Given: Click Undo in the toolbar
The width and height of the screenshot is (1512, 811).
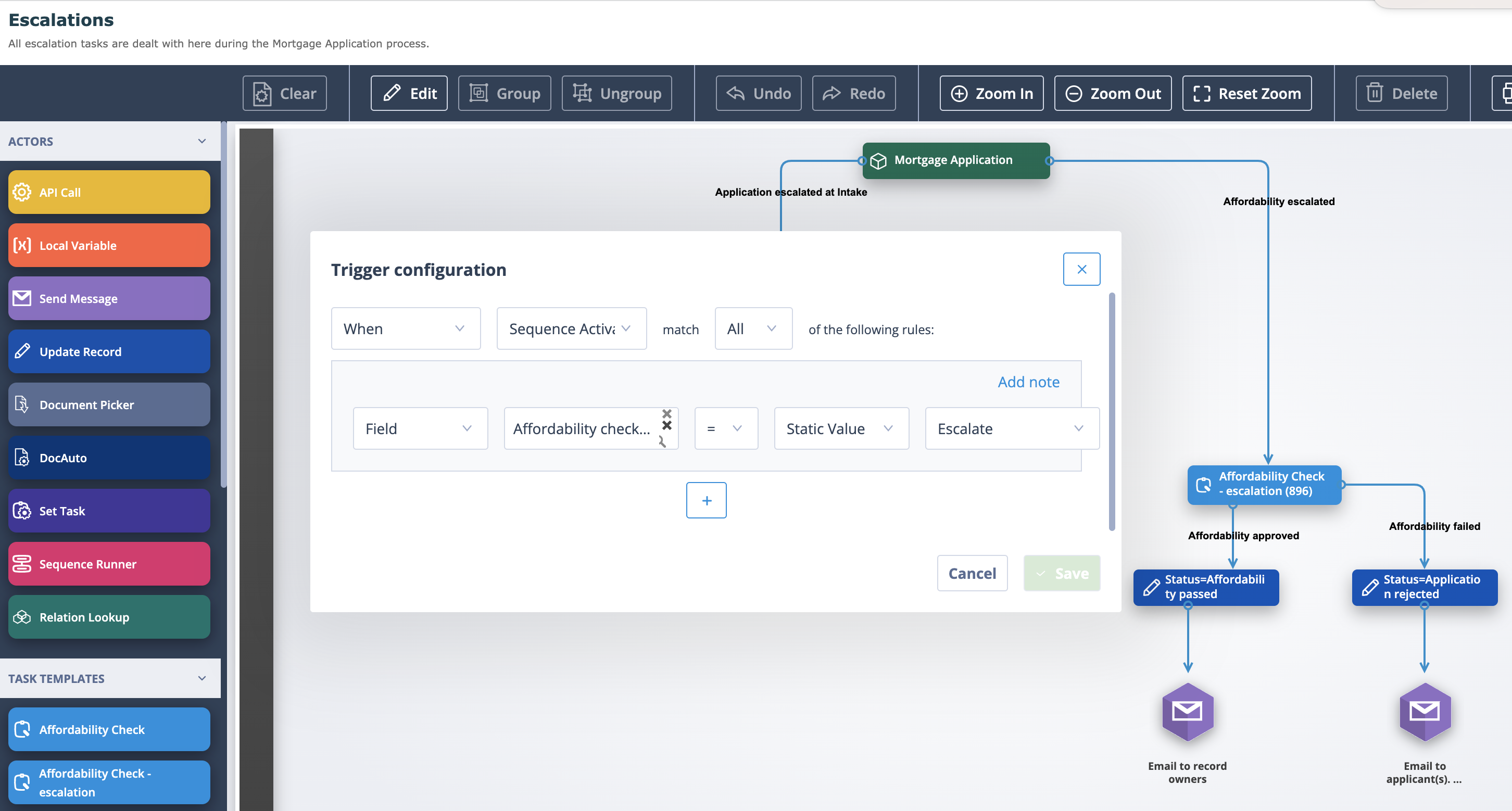Looking at the screenshot, I should point(759,93).
